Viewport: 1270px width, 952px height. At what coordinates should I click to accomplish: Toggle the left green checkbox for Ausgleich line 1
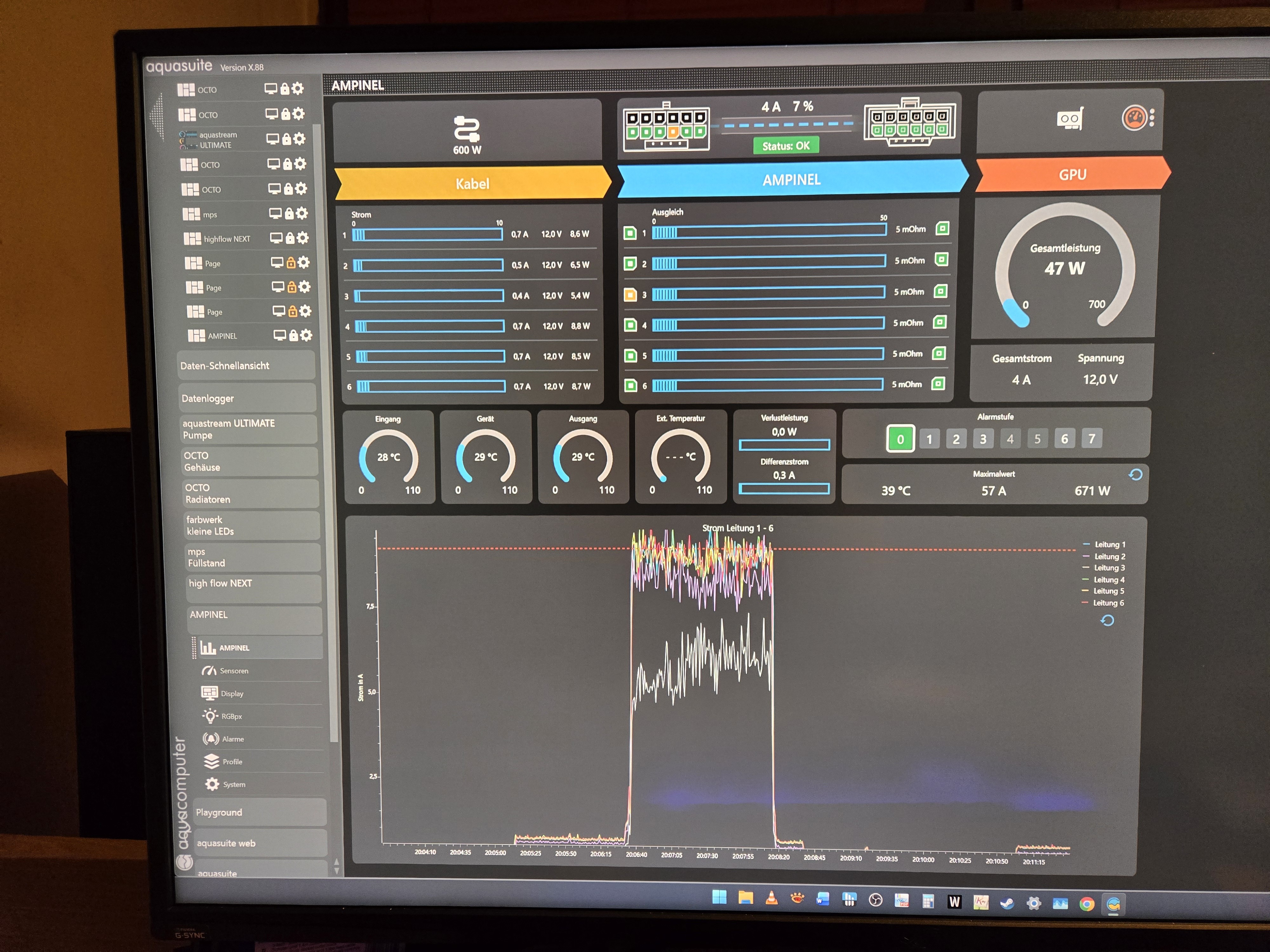(x=630, y=233)
